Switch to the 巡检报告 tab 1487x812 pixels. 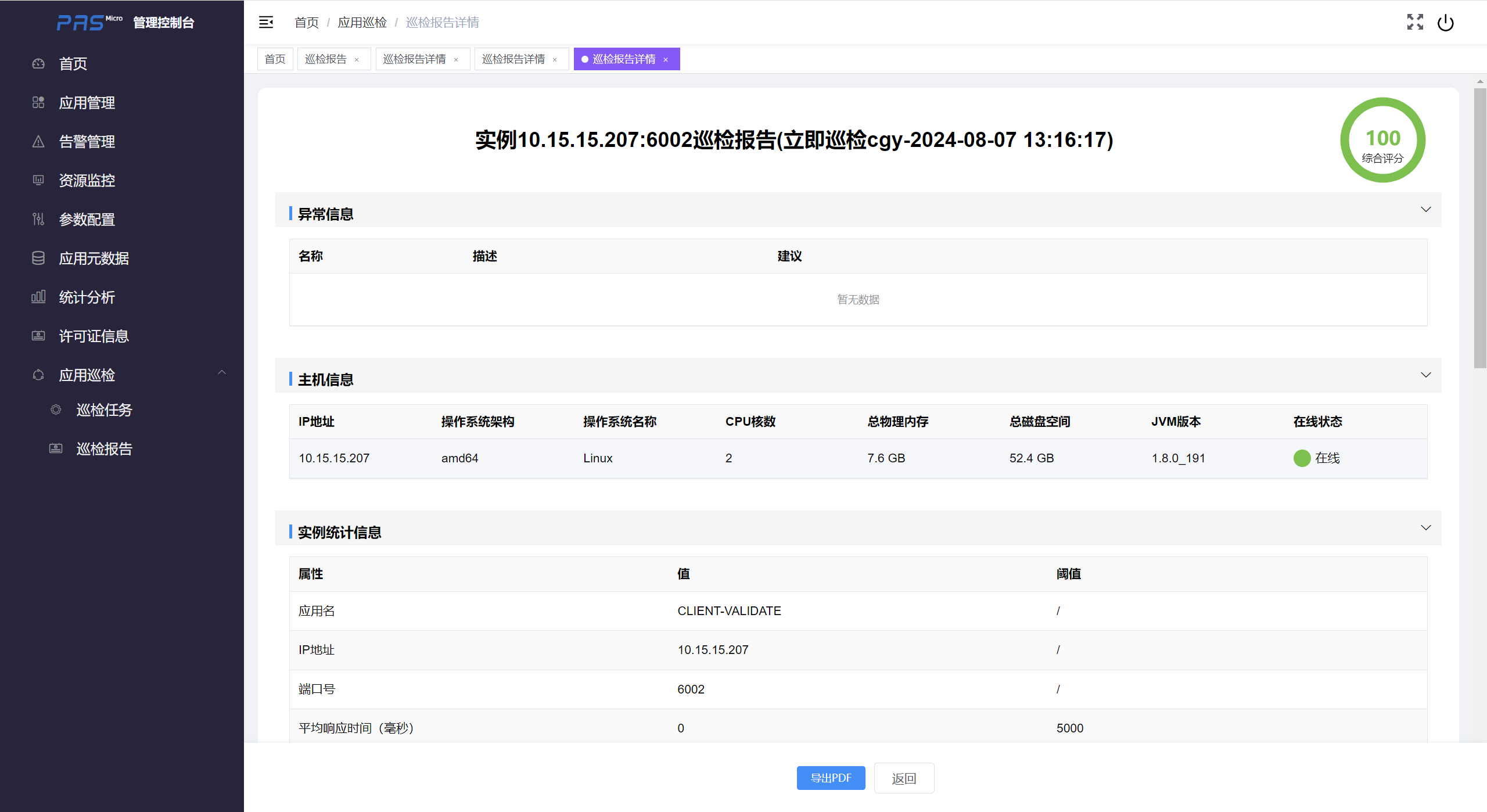(326, 59)
